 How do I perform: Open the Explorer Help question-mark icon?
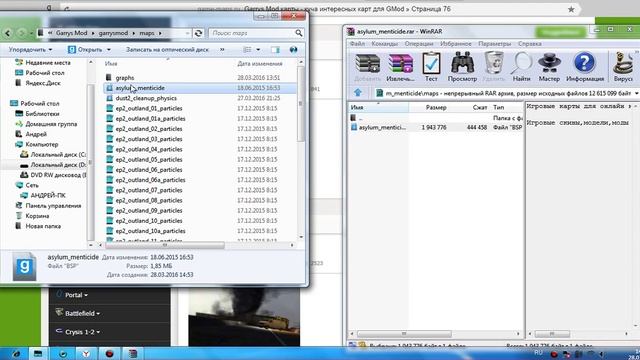(x=293, y=50)
